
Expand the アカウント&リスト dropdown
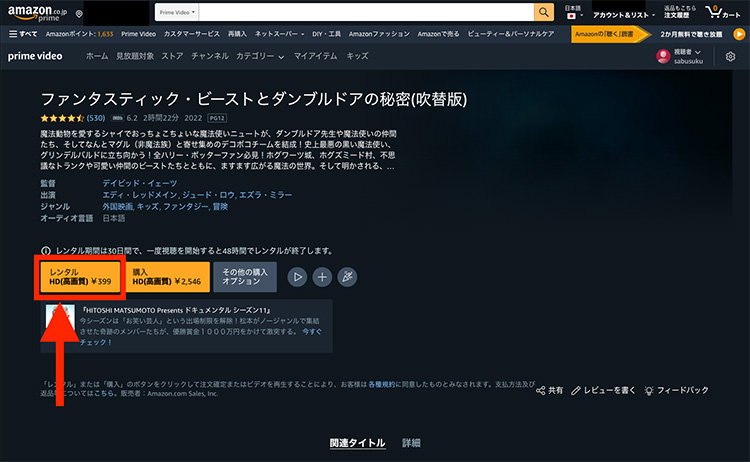pyautogui.click(x=624, y=15)
